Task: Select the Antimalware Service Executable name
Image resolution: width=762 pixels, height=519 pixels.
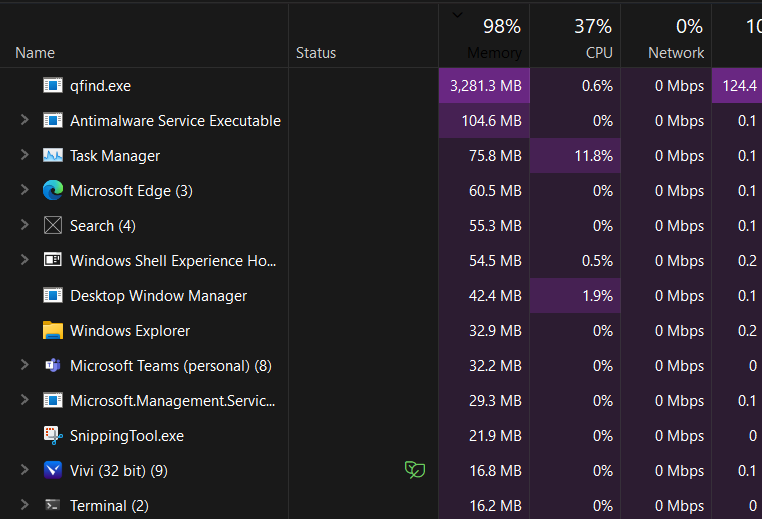Action: pyautogui.click(x=175, y=121)
